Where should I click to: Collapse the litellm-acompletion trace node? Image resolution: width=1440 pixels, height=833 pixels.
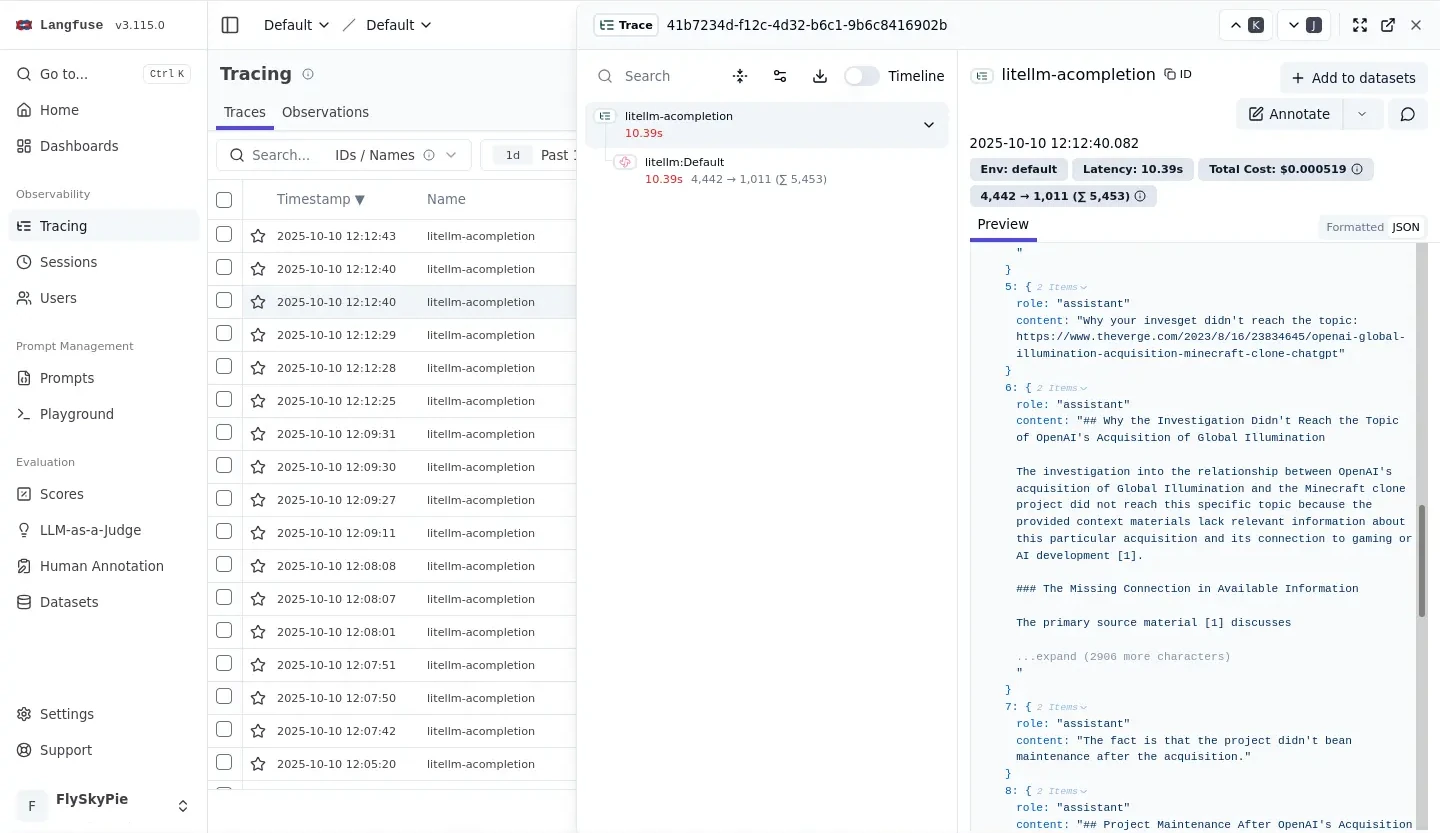928,125
